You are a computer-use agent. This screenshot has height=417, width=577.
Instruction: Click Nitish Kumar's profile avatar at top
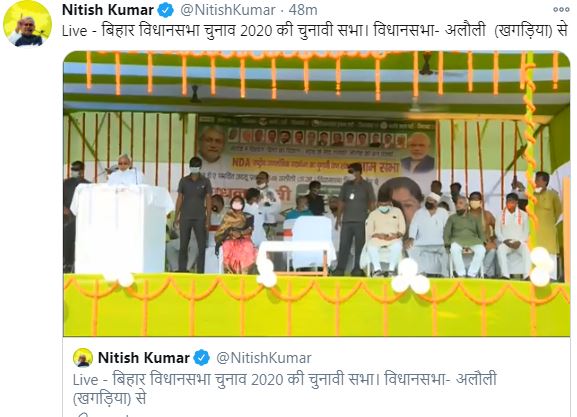[27, 24]
